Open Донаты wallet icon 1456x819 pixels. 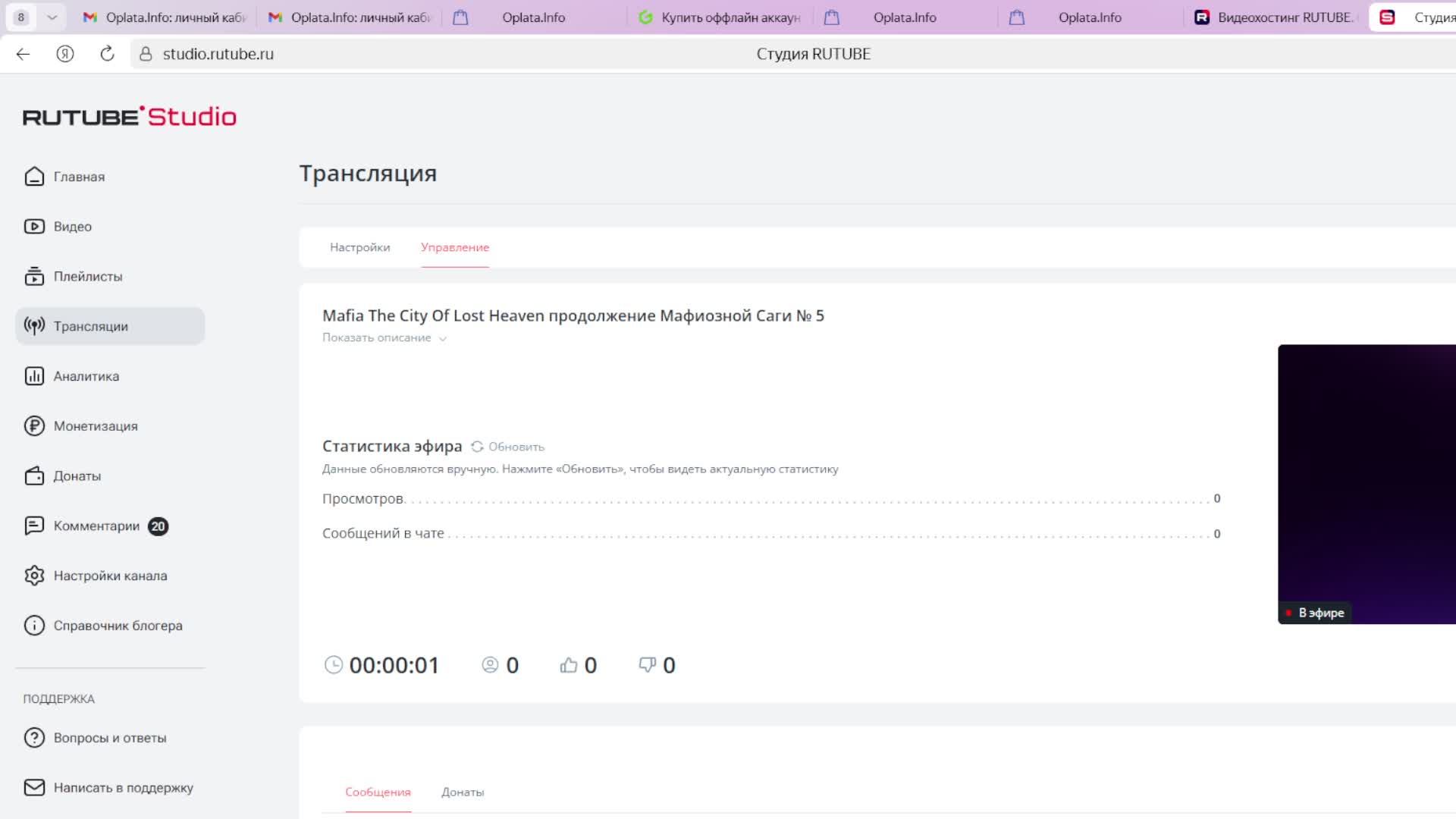point(34,476)
